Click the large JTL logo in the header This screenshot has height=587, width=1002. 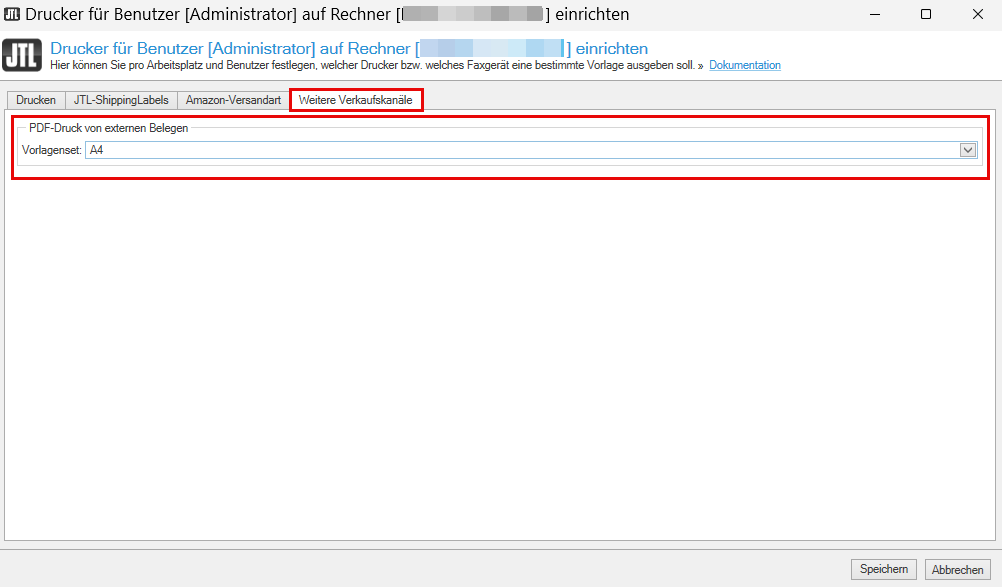(22, 56)
